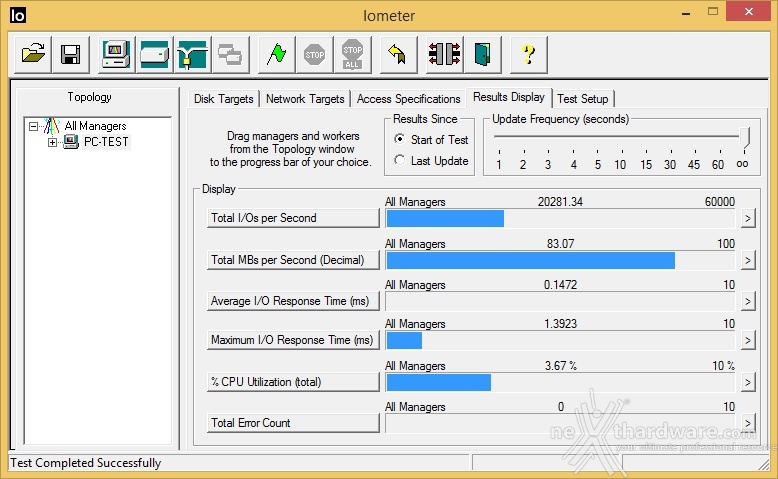
Task: Click the Total I/Os per Second progress bar
Action: coord(560,218)
